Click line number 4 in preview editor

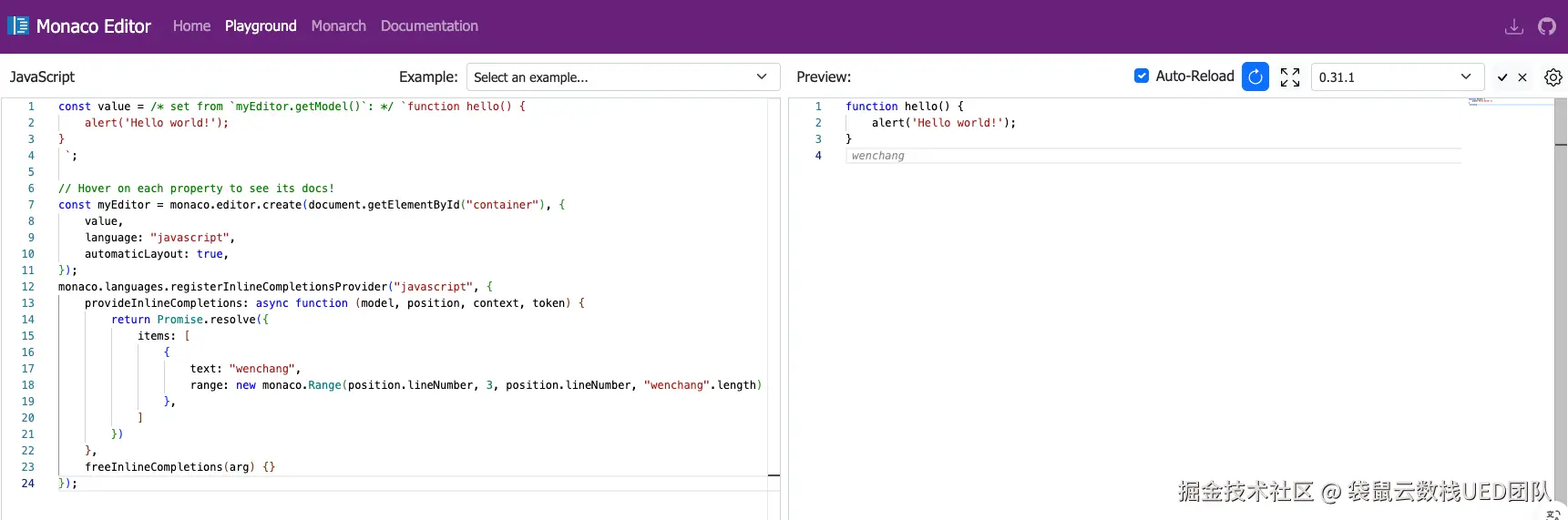[x=818, y=156]
